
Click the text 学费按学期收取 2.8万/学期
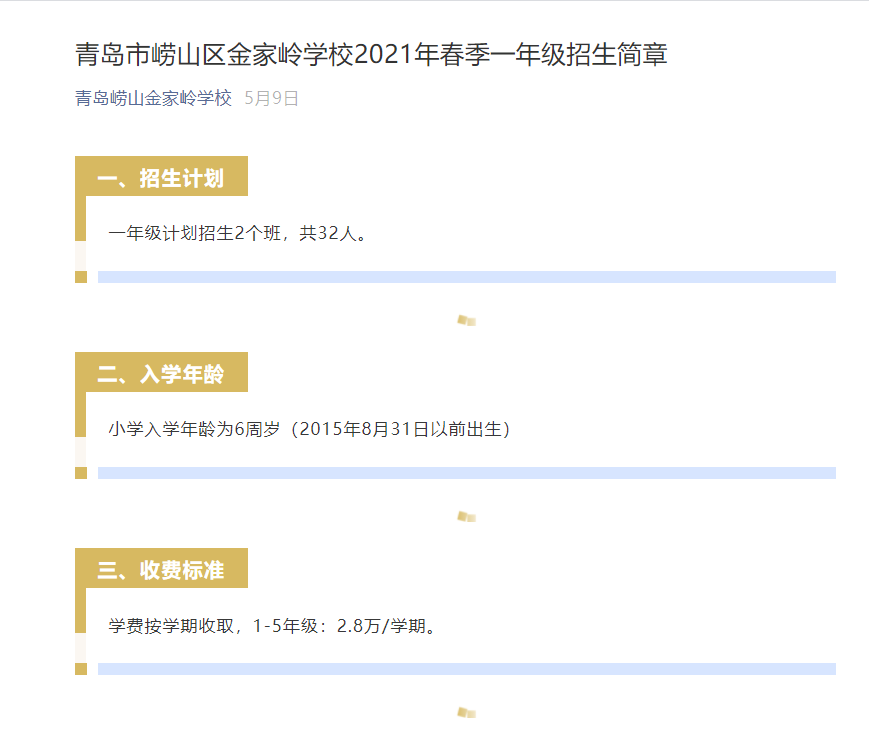[273, 626]
